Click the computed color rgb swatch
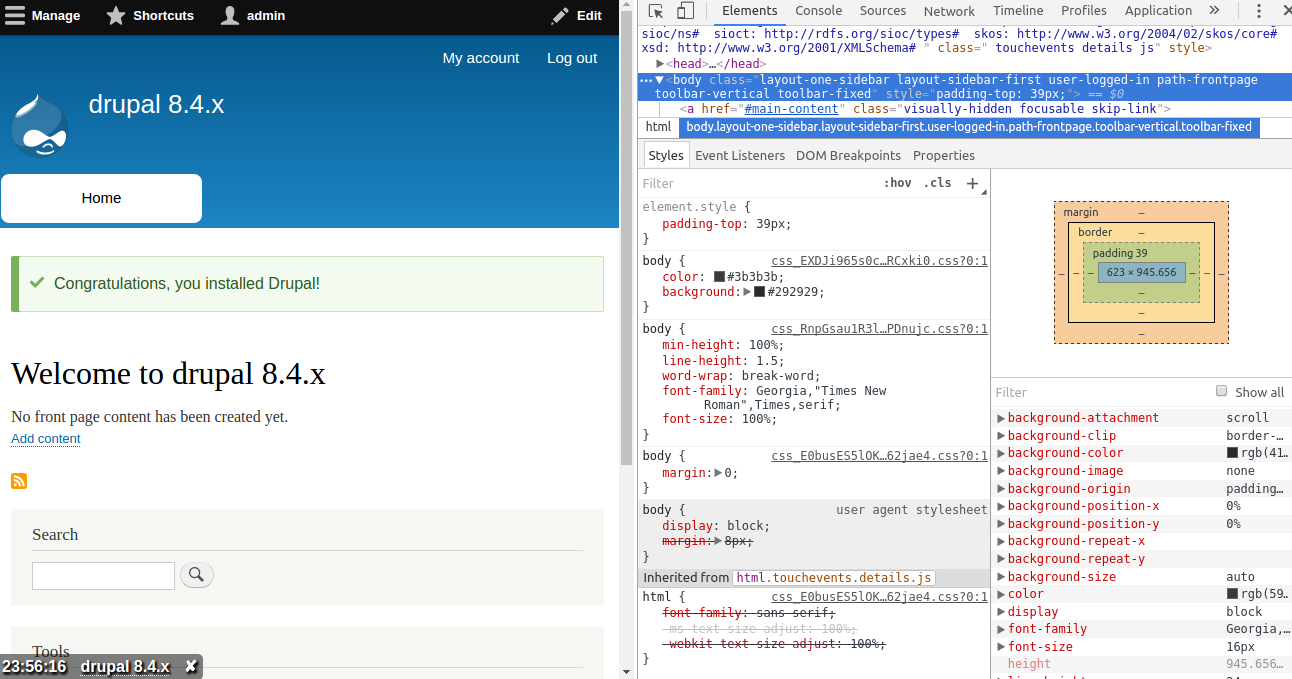The image size is (1292, 679). coord(1232,594)
